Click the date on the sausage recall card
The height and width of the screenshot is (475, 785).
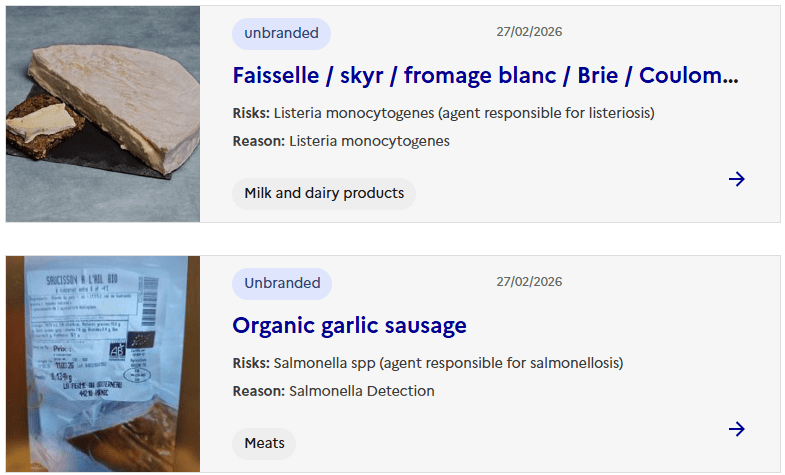pos(529,282)
